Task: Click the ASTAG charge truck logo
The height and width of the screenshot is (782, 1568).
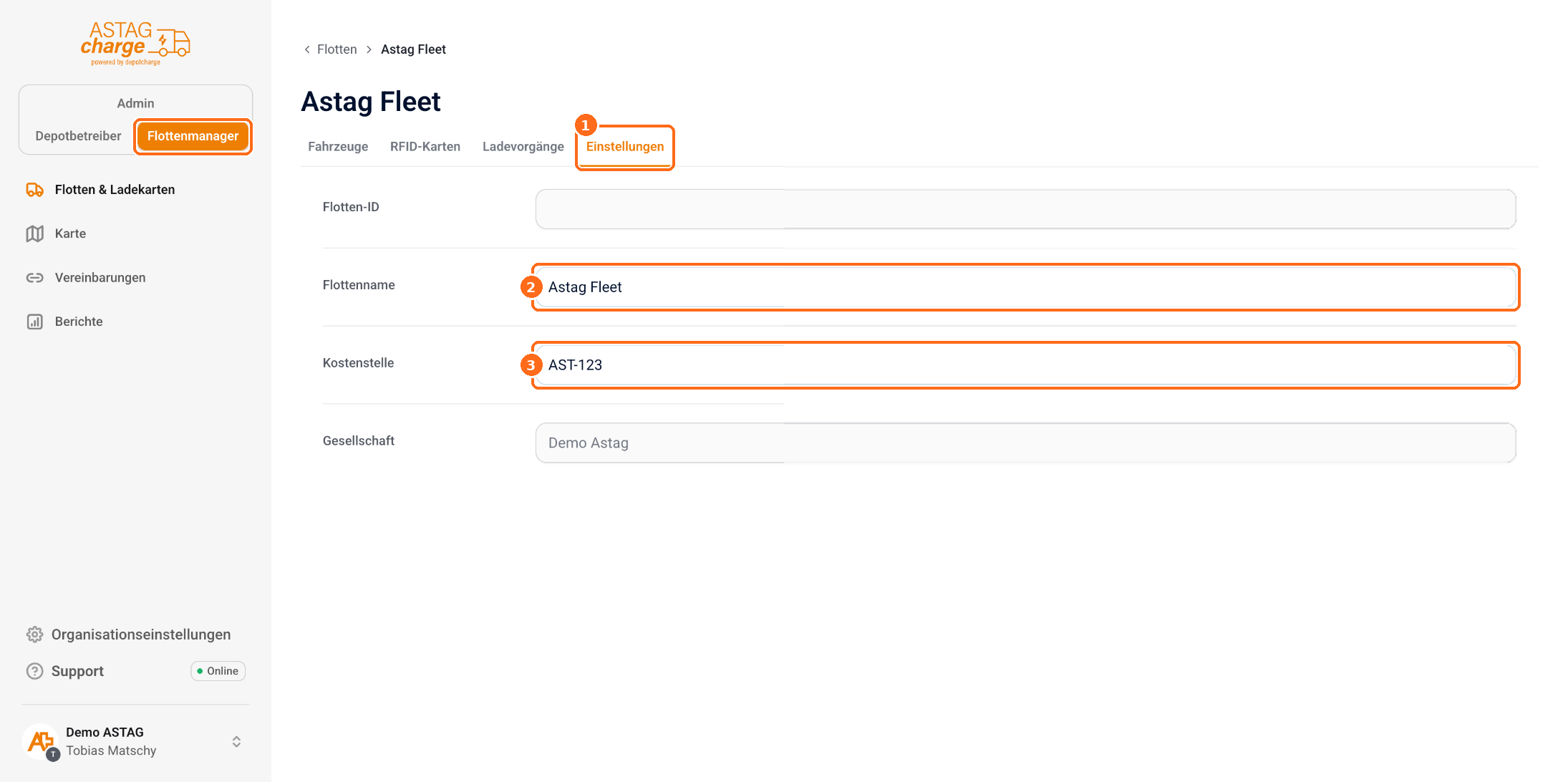Action: click(x=135, y=44)
